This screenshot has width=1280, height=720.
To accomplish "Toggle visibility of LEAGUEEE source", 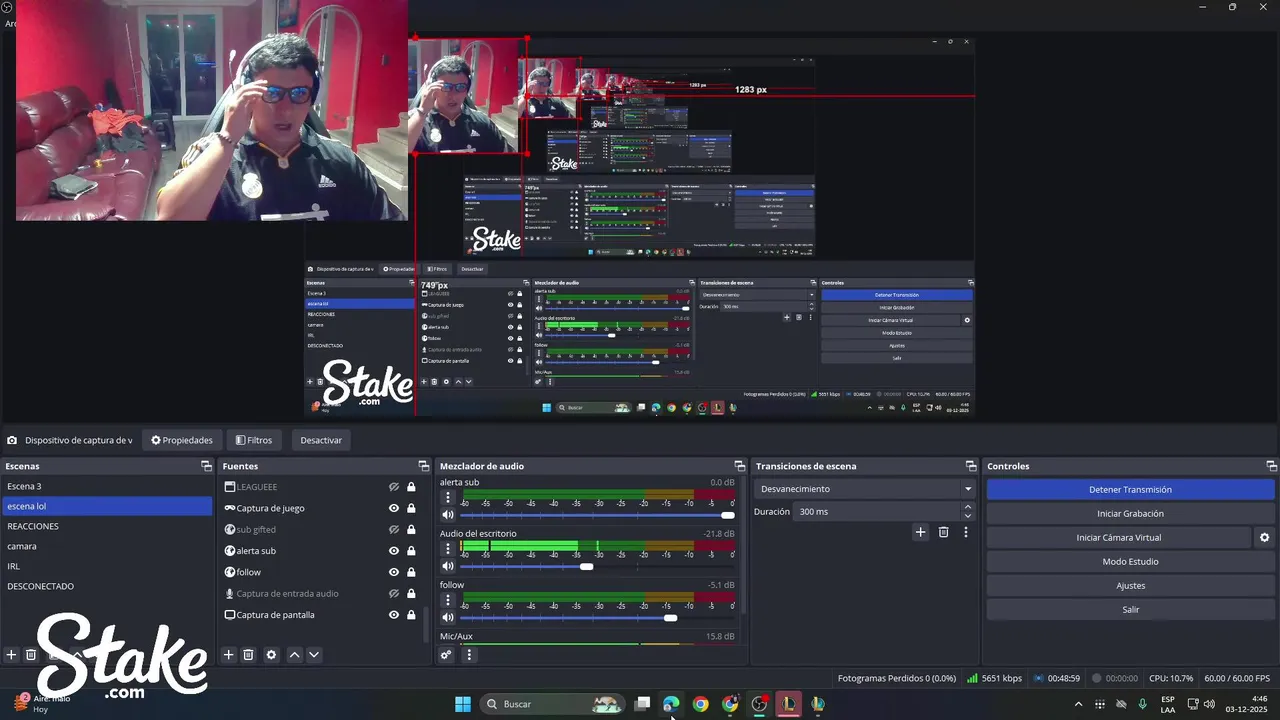I will pyautogui.click(x=394, y=487).
